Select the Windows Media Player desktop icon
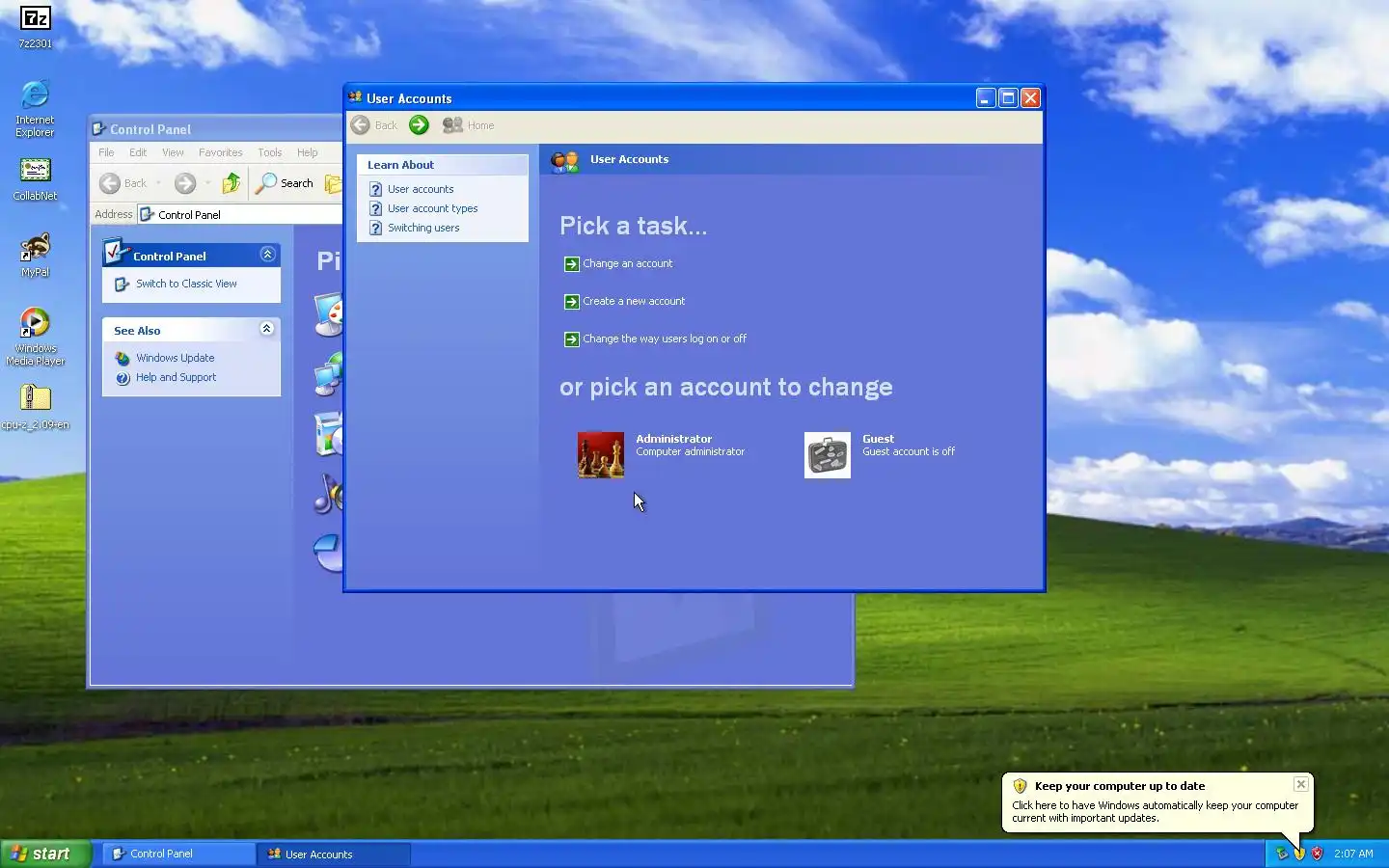The image size is (1389, 868). (x=35, y=337)
